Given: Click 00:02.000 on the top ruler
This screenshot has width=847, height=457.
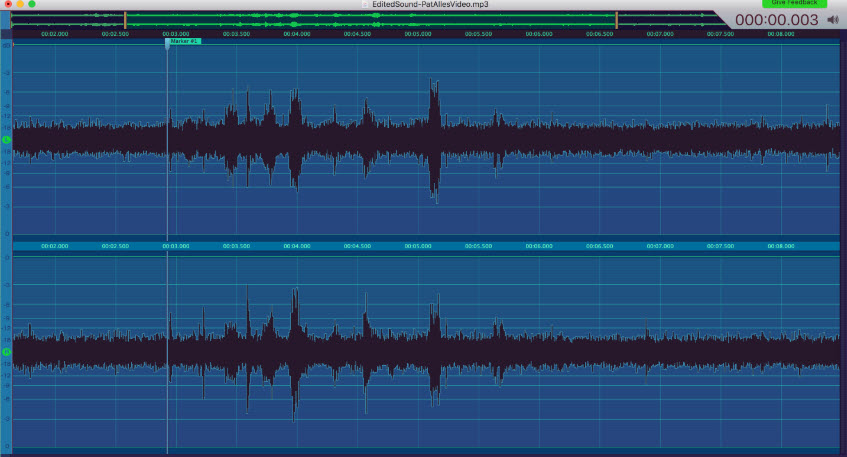Looking at the screenshot, I should click(55, 34).
